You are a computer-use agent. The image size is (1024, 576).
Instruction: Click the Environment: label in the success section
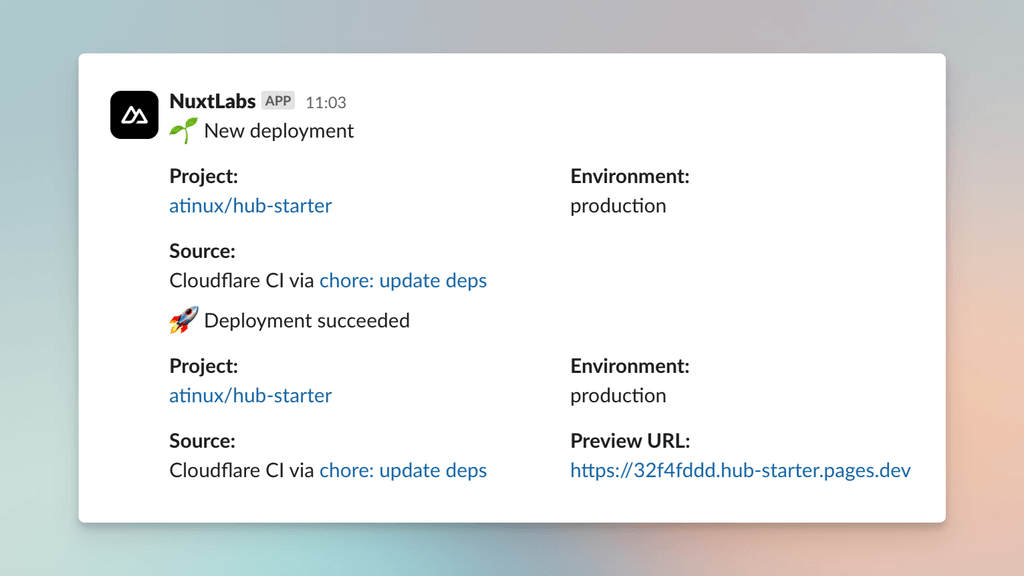(631, 366)
